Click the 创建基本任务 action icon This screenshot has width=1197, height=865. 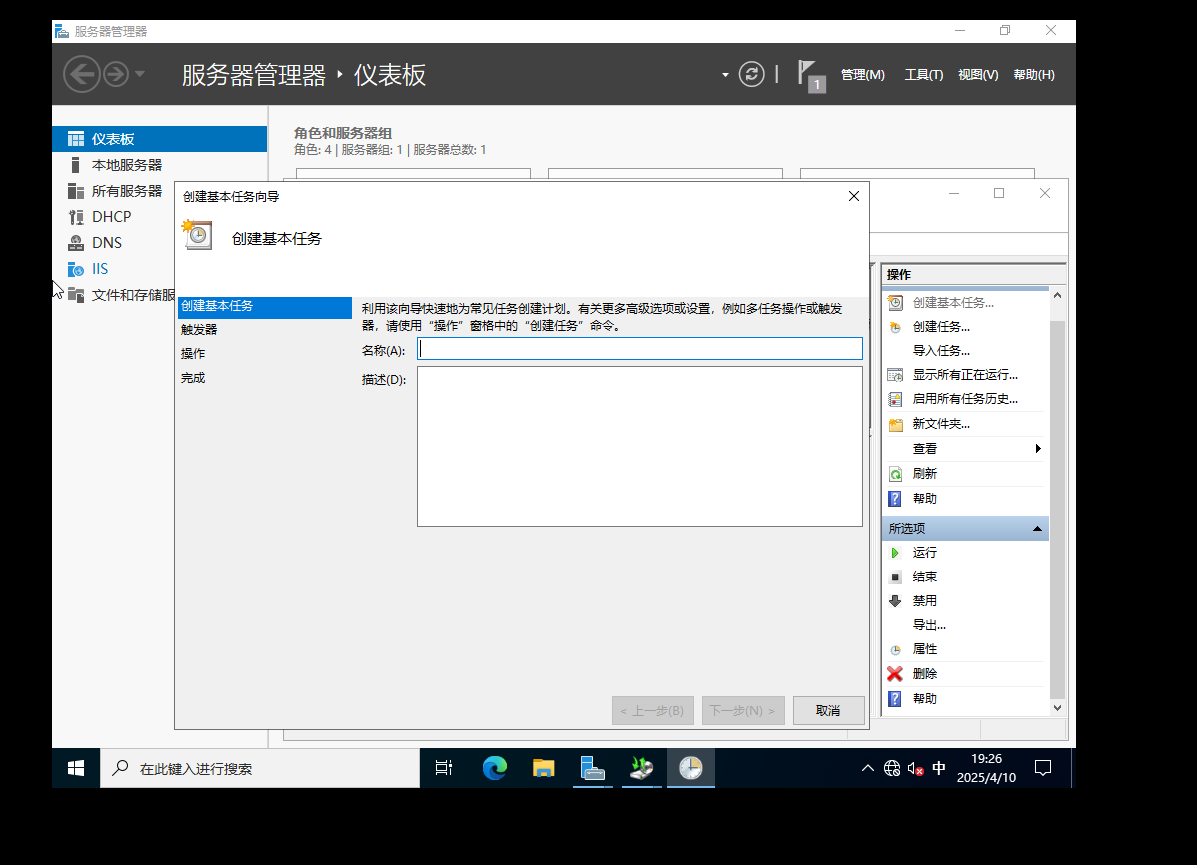(x=895, y=303)
